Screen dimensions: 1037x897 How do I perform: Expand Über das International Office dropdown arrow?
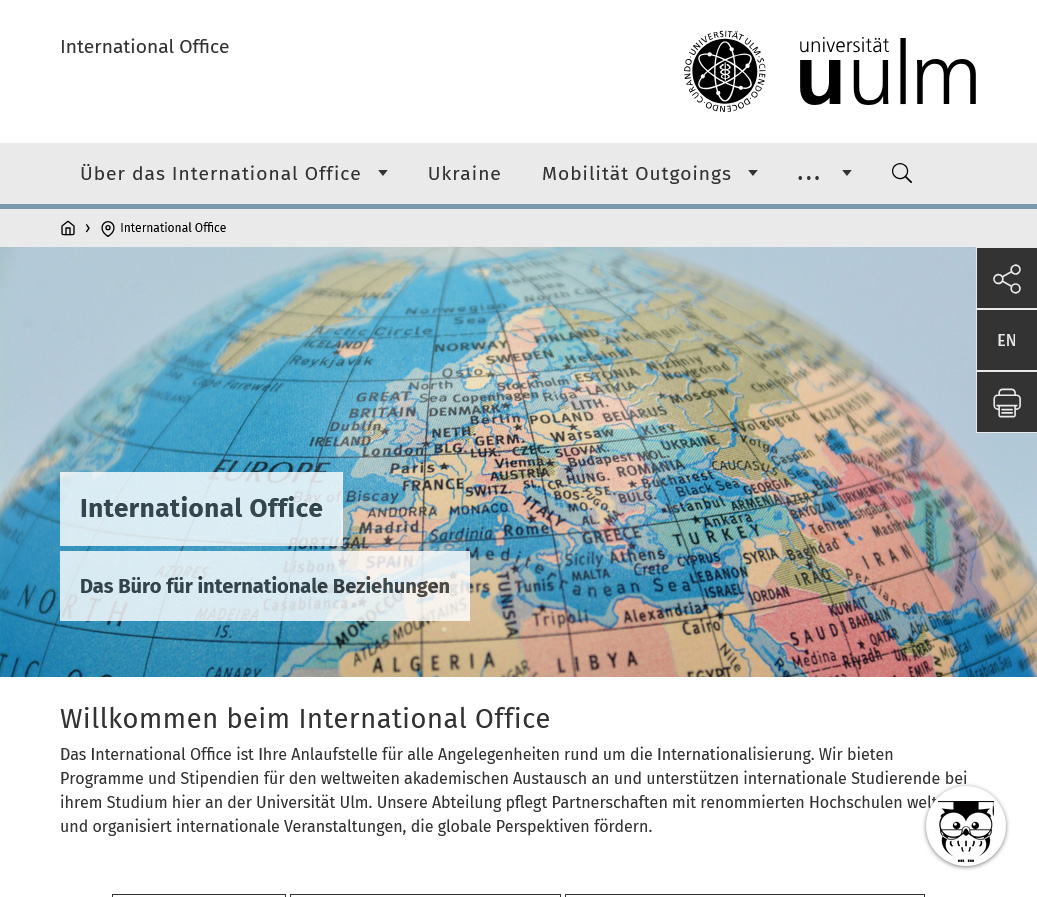(383, 173)
